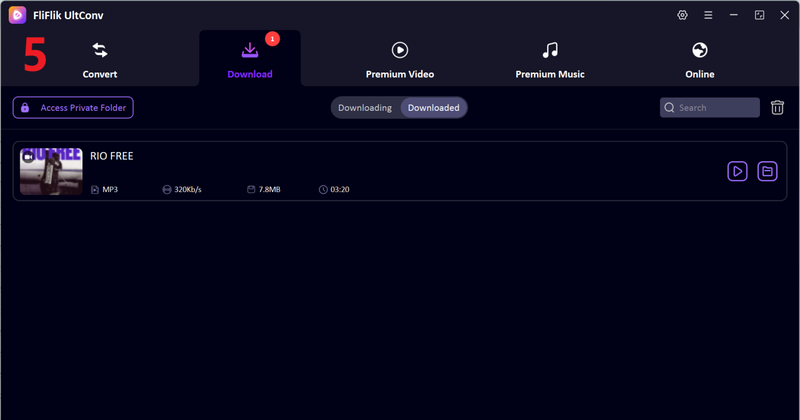Click the RIO FREE title text
The image size is (800, 420).
[x=111, y=156]
